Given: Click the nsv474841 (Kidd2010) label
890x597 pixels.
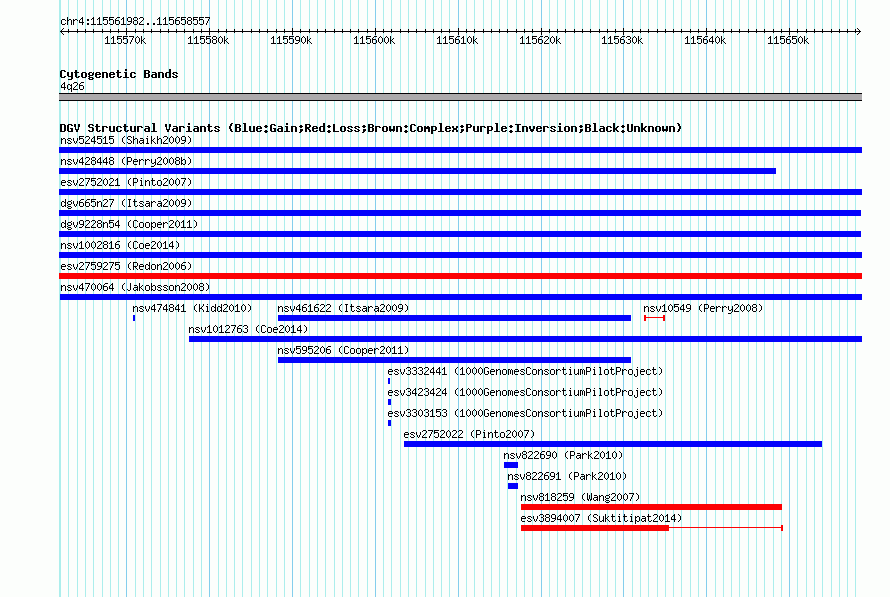Looking at the screenshot, I should pyautogui.click(x=192, y=308).
